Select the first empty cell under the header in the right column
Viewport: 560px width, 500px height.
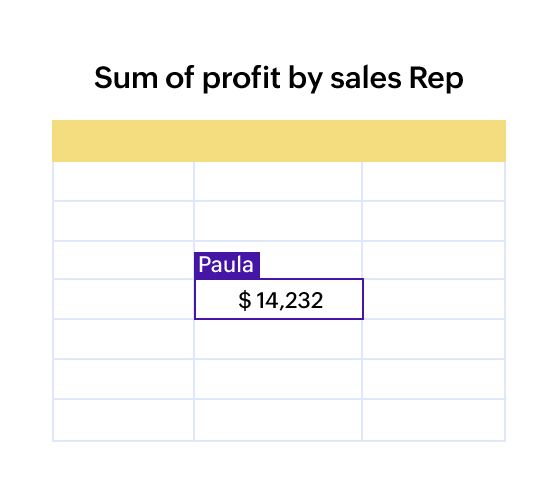(434, 181)
